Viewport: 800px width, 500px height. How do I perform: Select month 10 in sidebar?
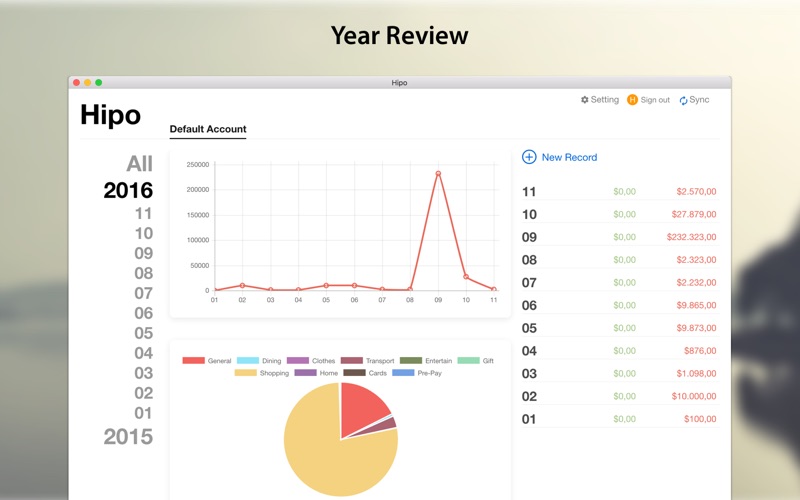point(143,233)
